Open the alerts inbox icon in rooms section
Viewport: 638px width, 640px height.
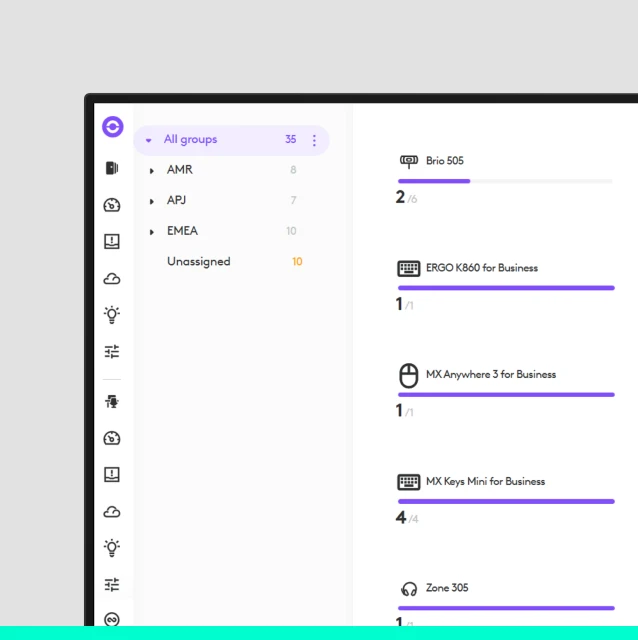112,241
